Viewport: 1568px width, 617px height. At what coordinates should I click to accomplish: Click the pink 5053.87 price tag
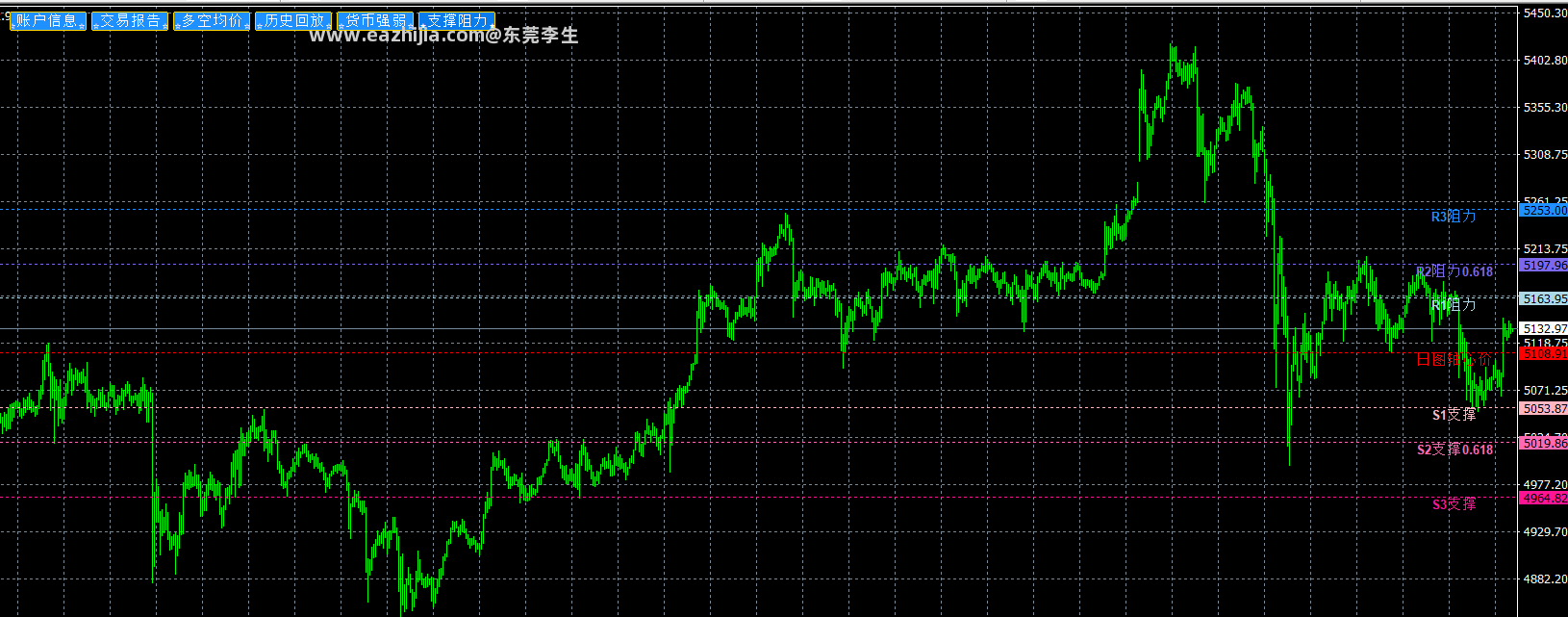1543,409
